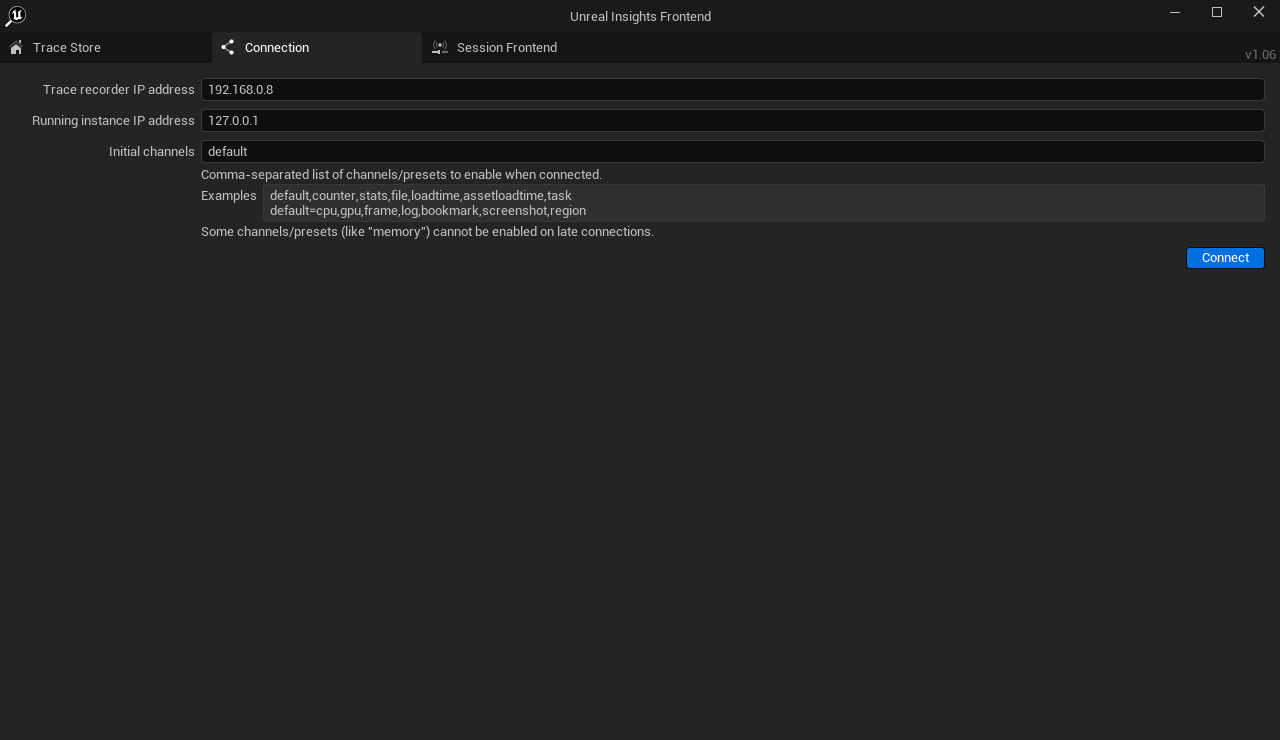1280x740 pixels.
Task: Click the share icon on Connection tab
Action: pyautogui.click(x=228, y=48)
